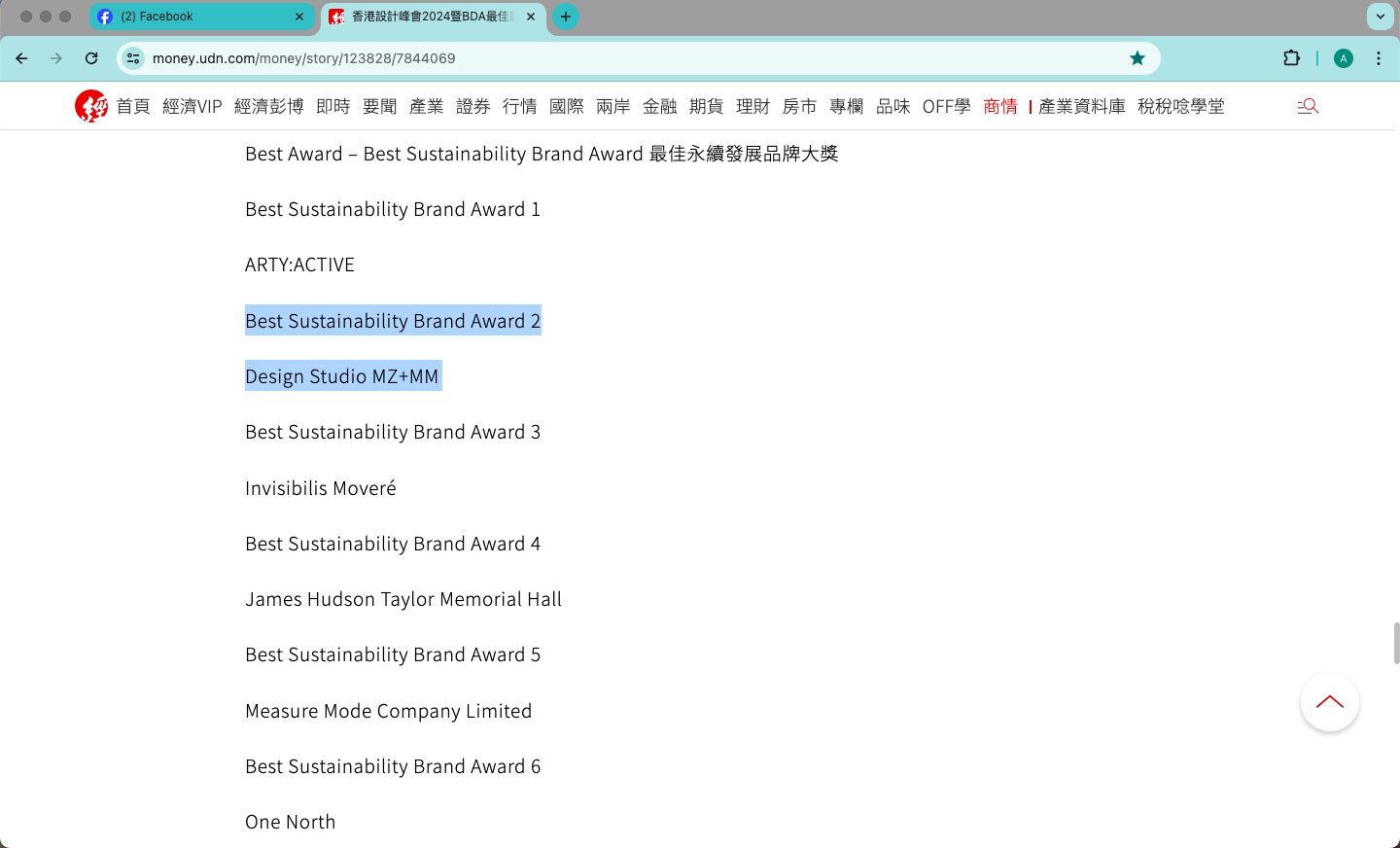Reload the current page
Image resolution: width=1400 pixels, height=848 pixels.
(91, 58)
